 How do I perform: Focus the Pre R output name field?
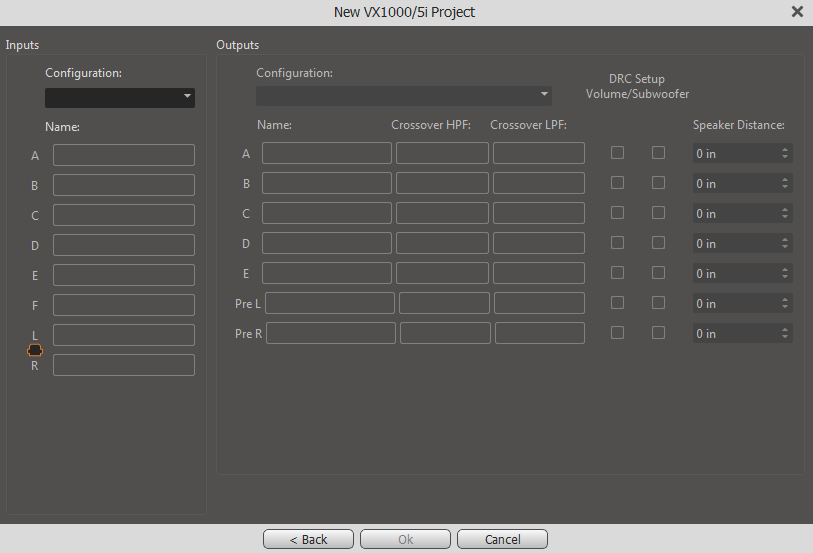click(x=331, y=334)
